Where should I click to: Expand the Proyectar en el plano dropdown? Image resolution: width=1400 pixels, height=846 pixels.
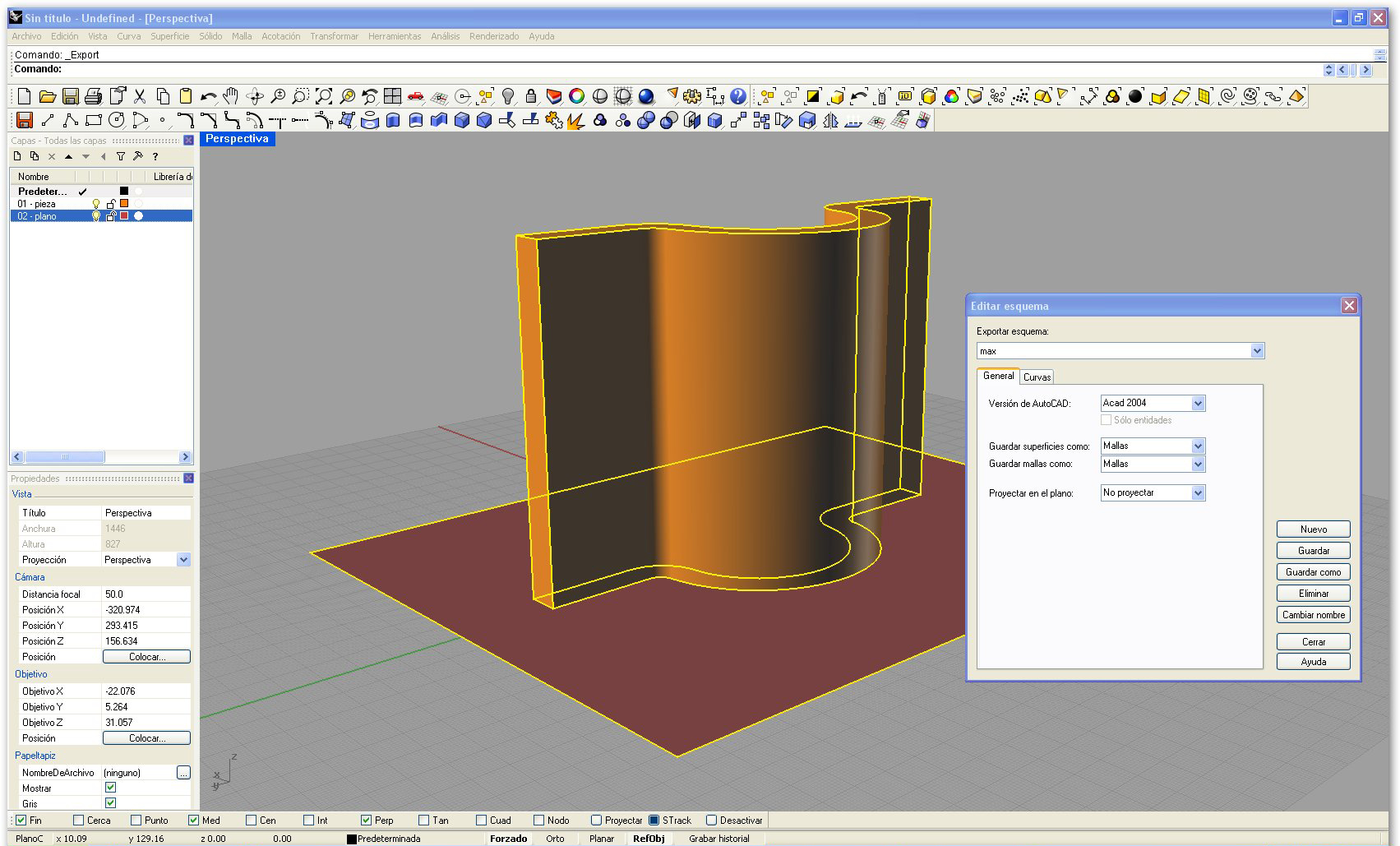(x=1198, y=492)
